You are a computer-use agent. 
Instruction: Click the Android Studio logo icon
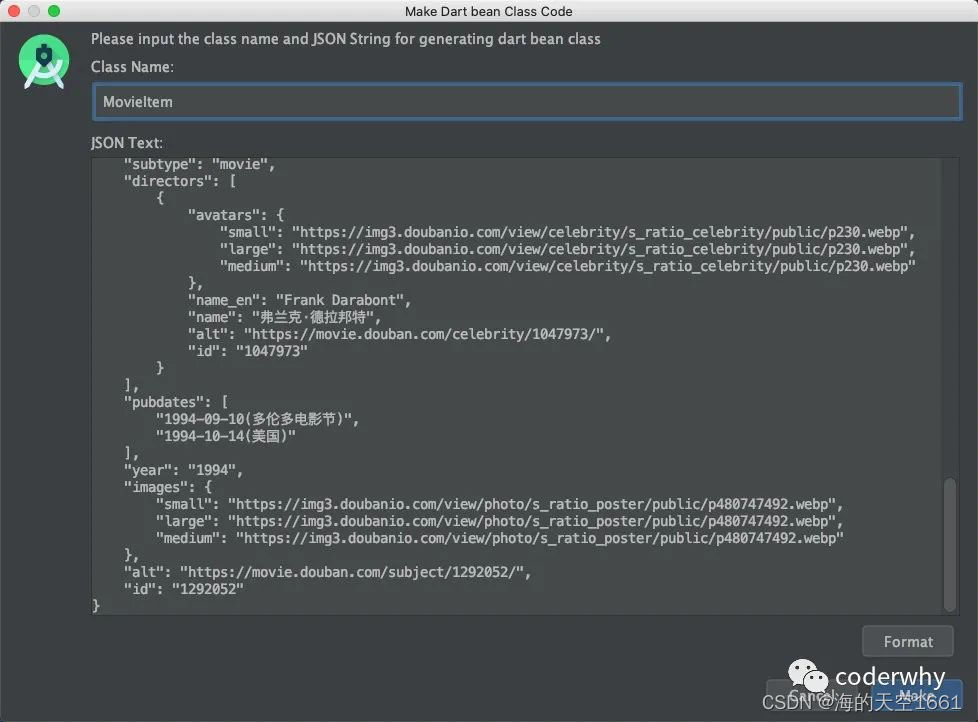click(44, 62)
